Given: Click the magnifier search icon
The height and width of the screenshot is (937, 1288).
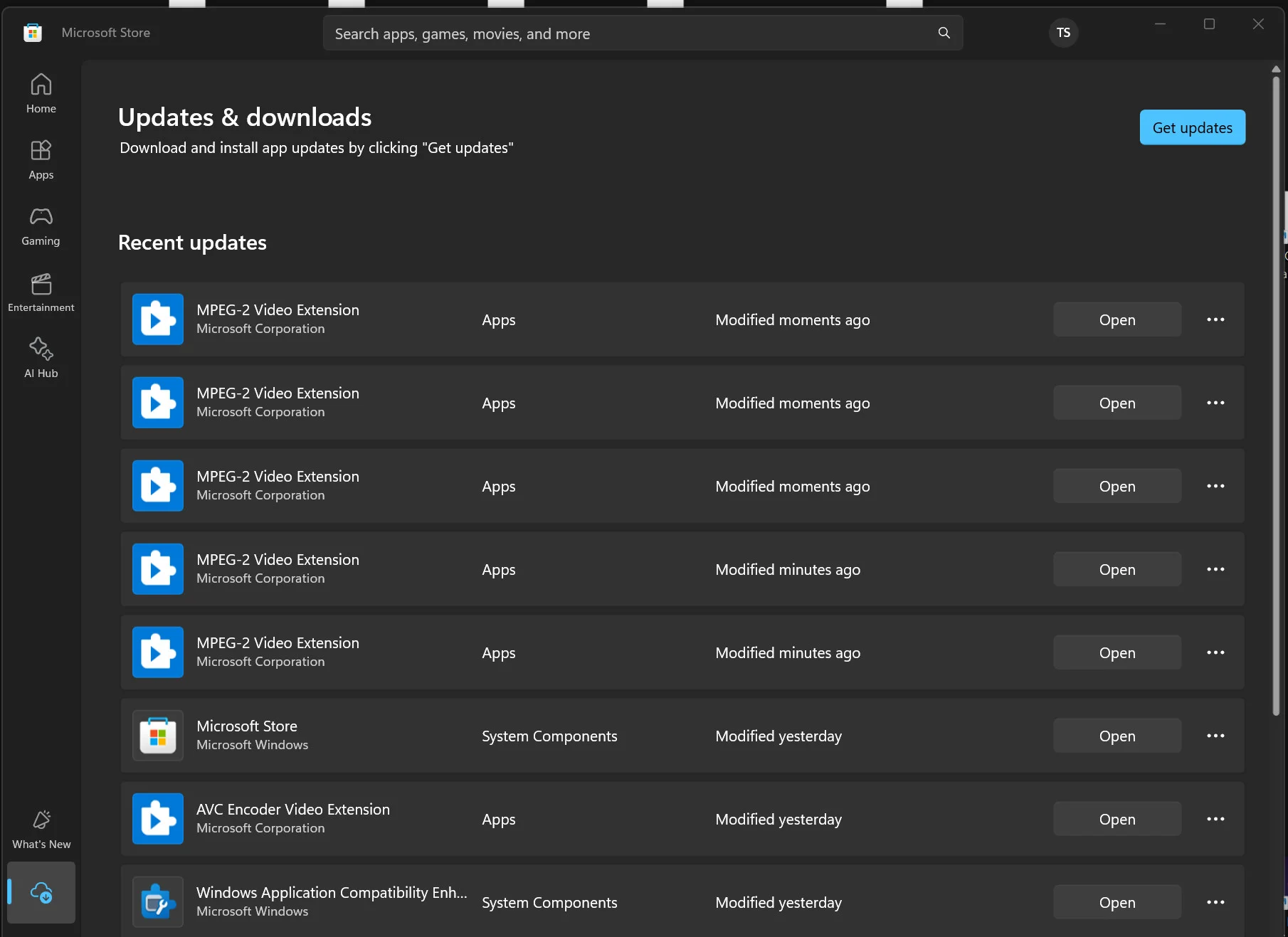Looking at the screenshot, I should click(x=944, y=33).
